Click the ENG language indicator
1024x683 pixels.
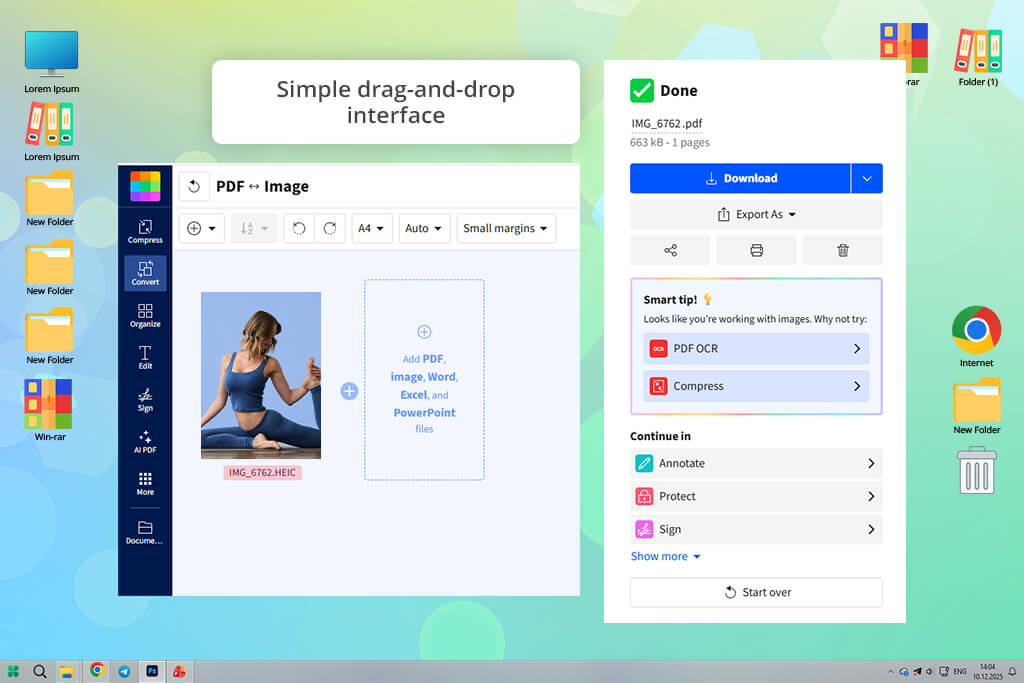click(x=960, y=671)
